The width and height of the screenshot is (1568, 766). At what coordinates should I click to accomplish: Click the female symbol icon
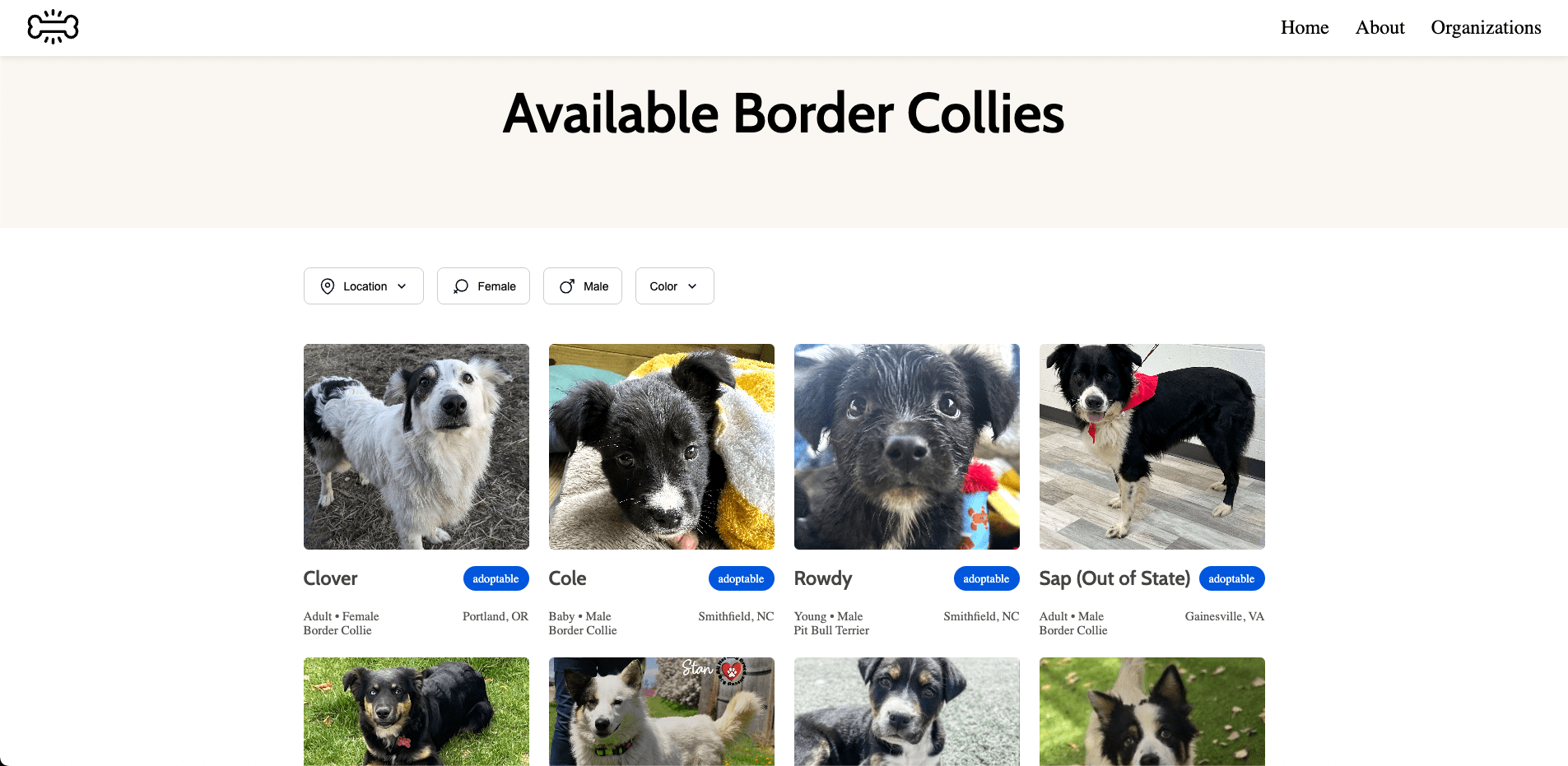[x=461, y=286]
